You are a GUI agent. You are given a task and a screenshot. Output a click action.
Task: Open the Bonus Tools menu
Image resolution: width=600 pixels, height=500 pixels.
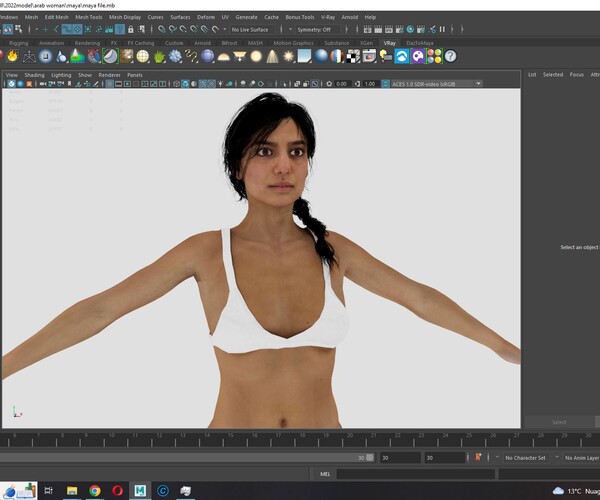(x=300, y=17)
